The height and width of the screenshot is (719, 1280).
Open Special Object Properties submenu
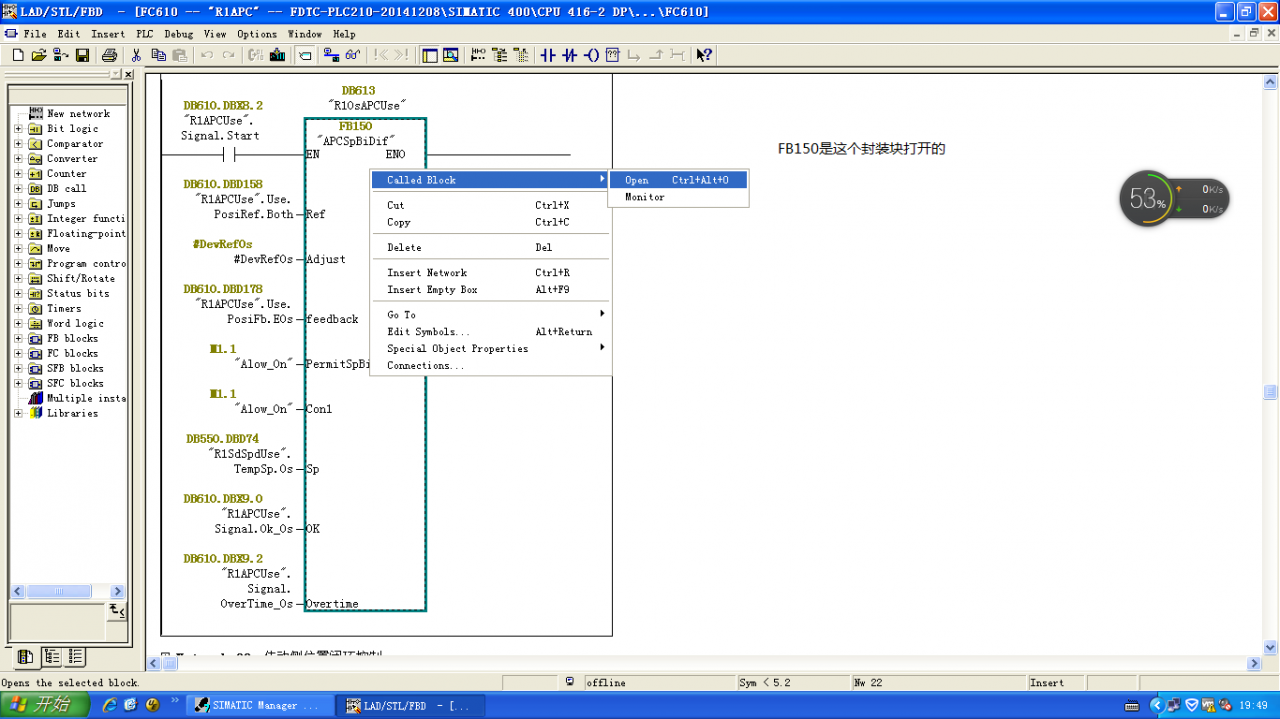490,348
